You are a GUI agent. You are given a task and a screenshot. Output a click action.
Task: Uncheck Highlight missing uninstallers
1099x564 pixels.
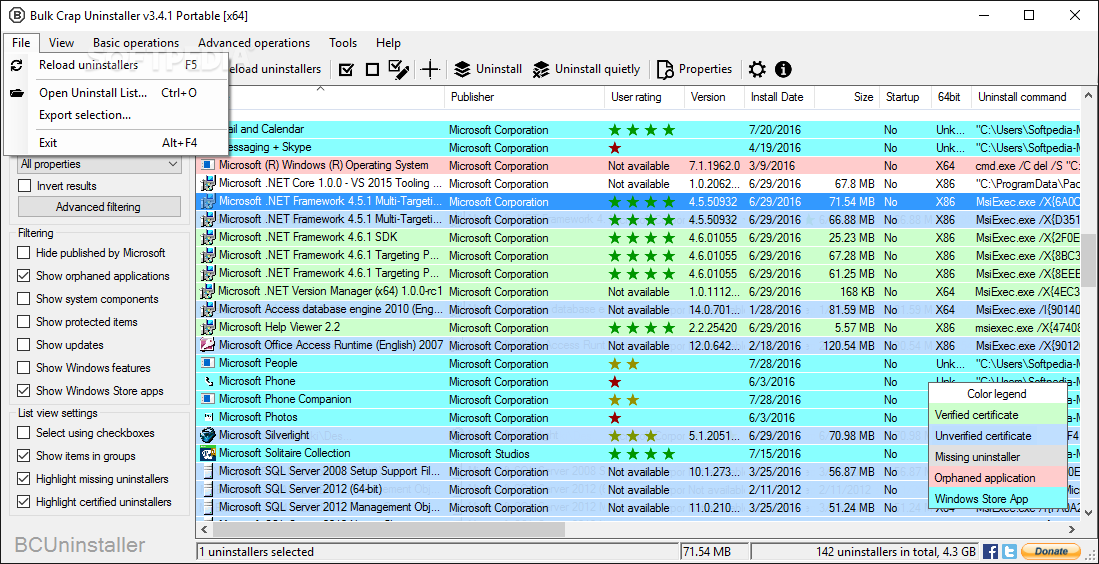25,479
